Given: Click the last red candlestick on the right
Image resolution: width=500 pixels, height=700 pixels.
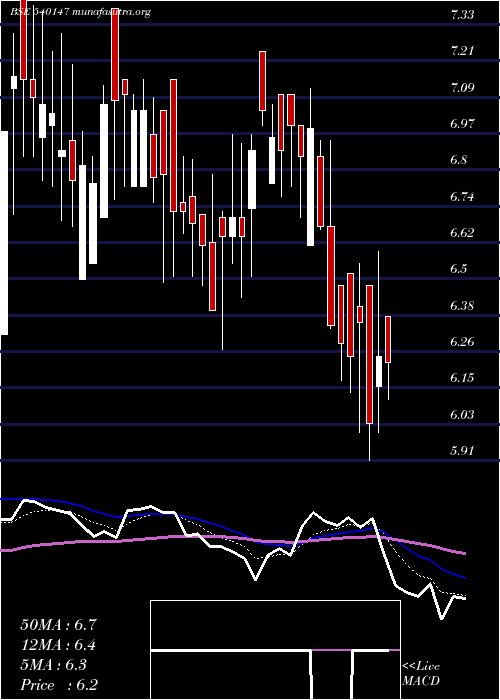Looking at the screenshot, I should pyautogui.click(x=388, y=339).
